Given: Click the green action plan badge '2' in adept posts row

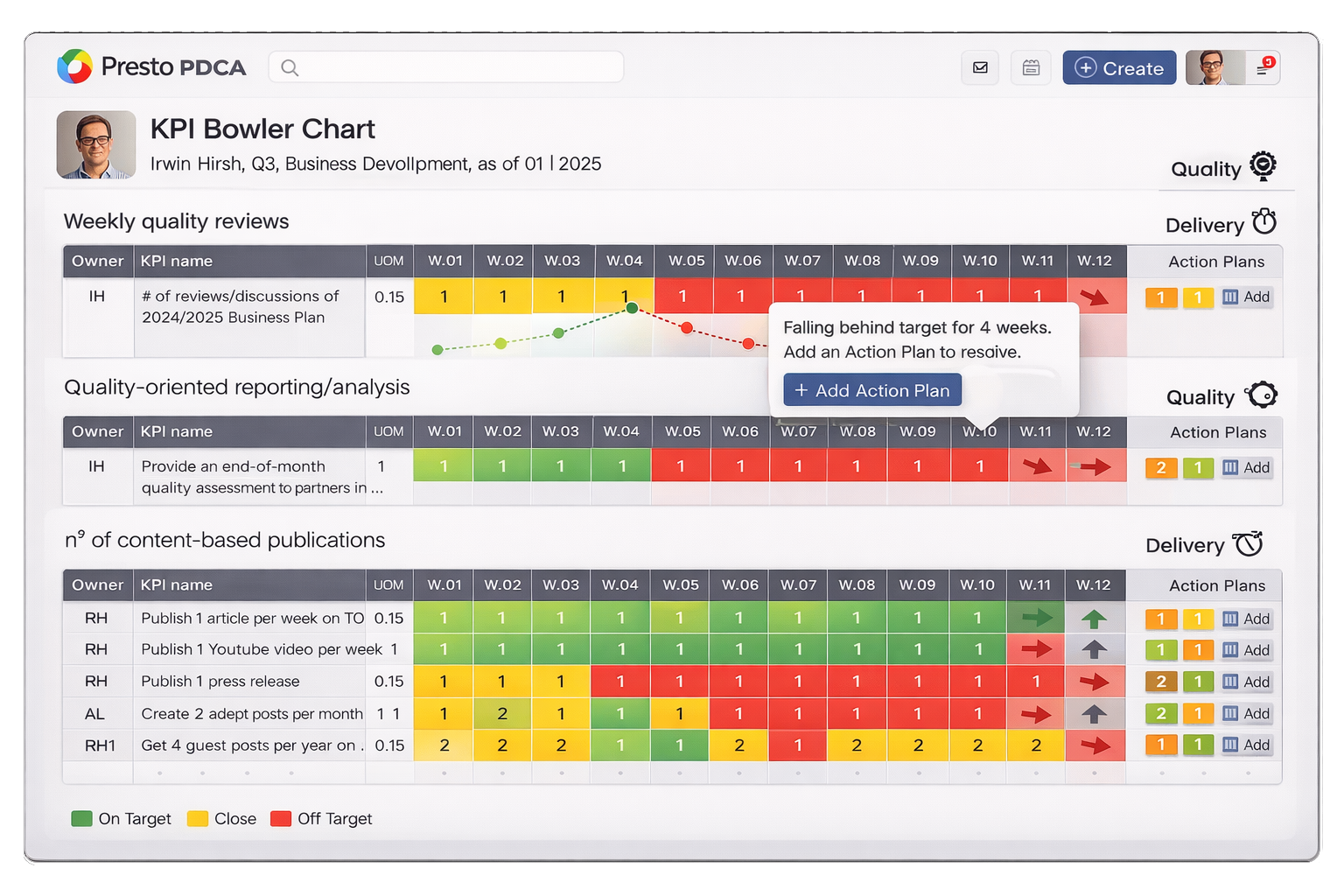Looking at the screenshot, I should (1161, 713).
